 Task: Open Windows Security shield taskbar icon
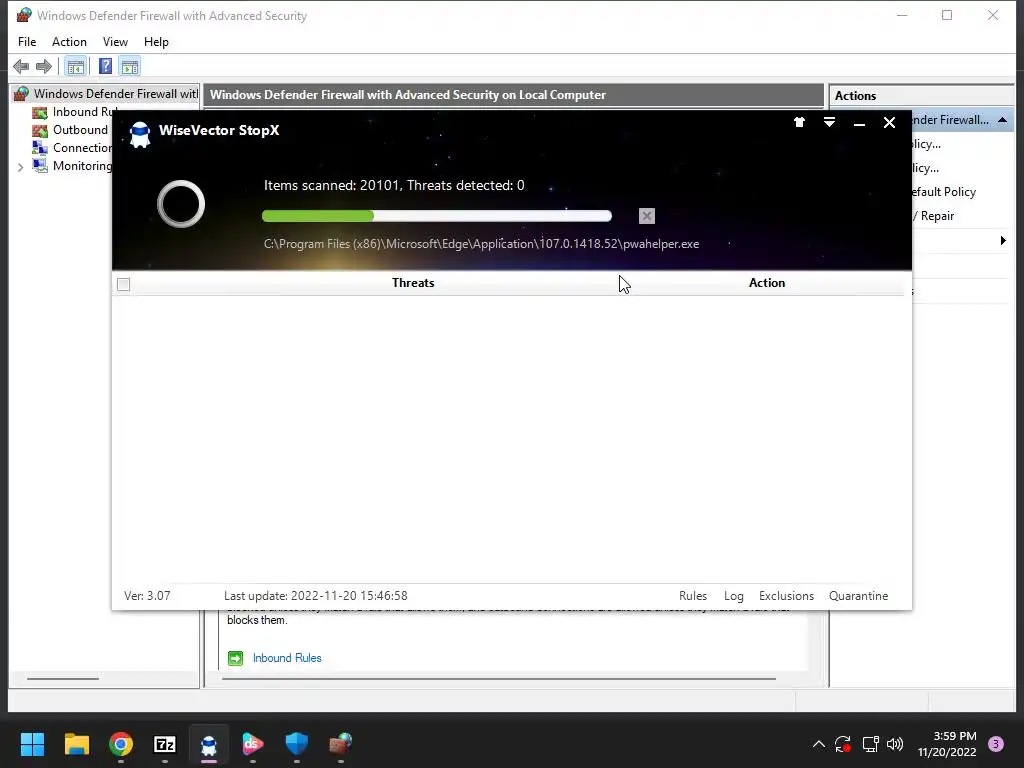[x=296, y=744]
